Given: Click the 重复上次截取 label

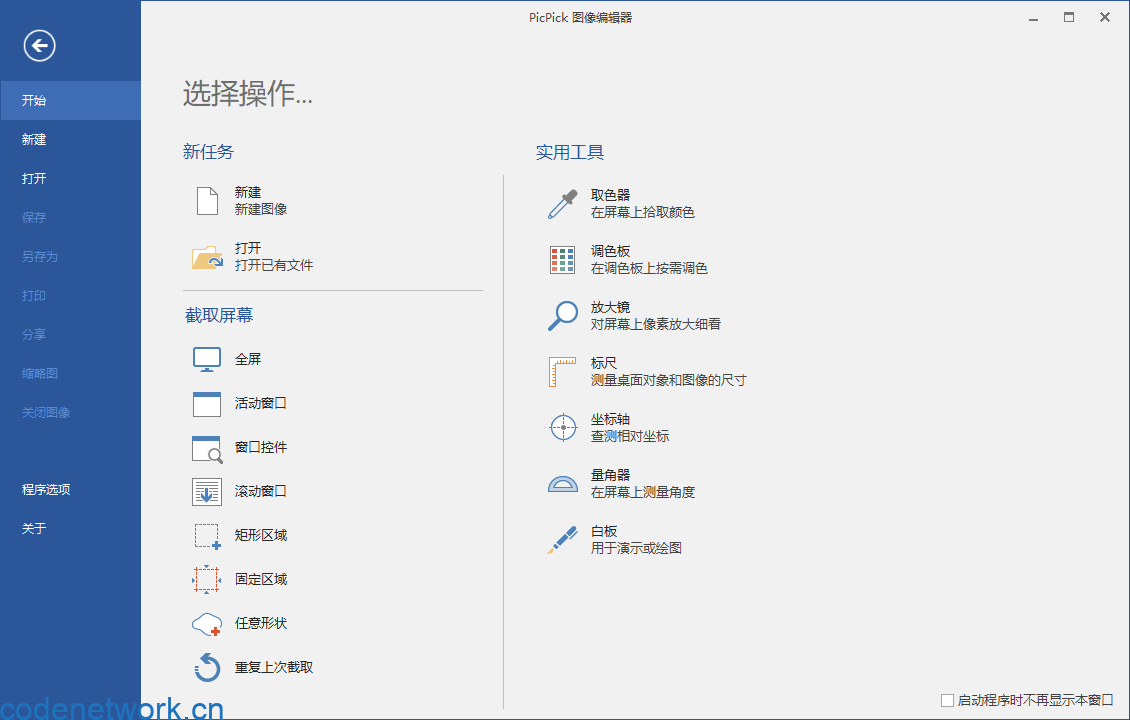Looking at the screenshot, I should click(x=274, y=667).
